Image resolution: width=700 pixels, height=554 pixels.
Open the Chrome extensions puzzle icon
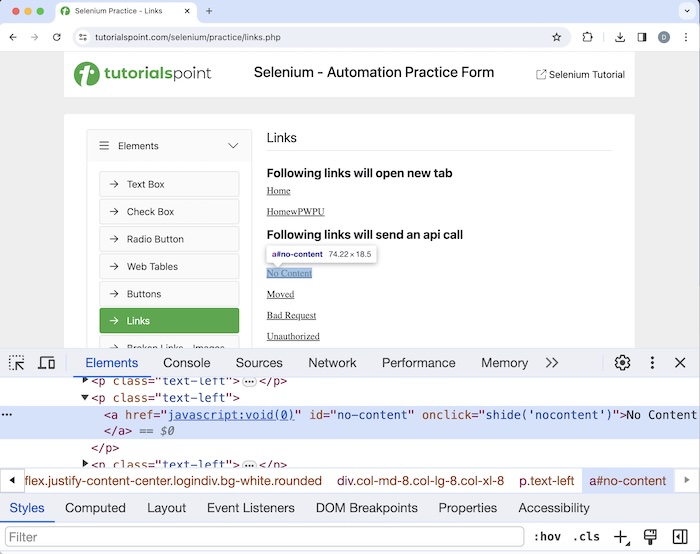[x=587, y=37]
